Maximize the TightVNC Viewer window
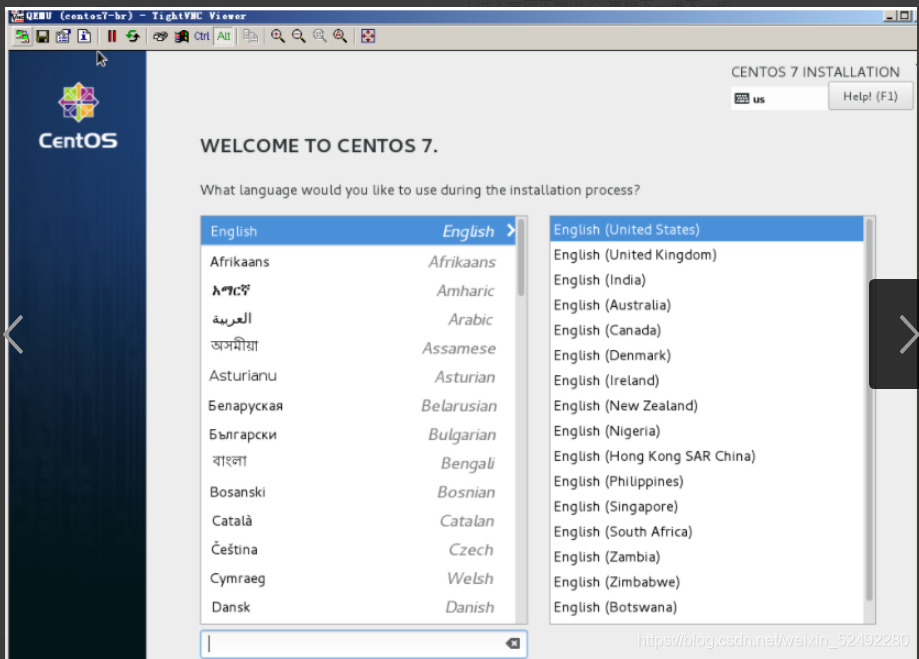919x659 pixels. coord(904,16)
